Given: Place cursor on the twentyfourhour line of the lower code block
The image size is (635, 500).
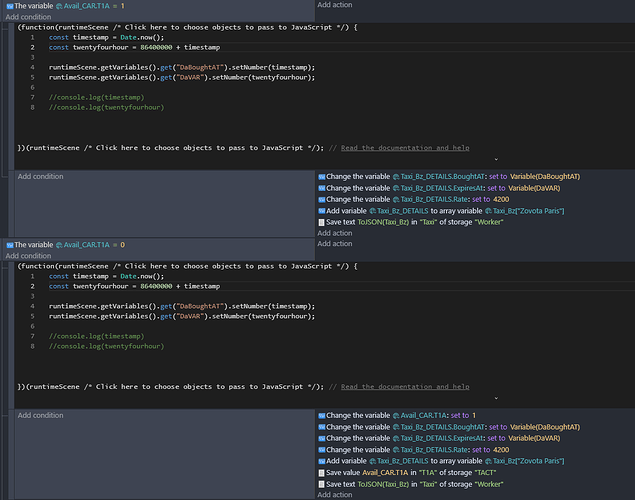Looking at the screenshot, I should click(134, 286).
